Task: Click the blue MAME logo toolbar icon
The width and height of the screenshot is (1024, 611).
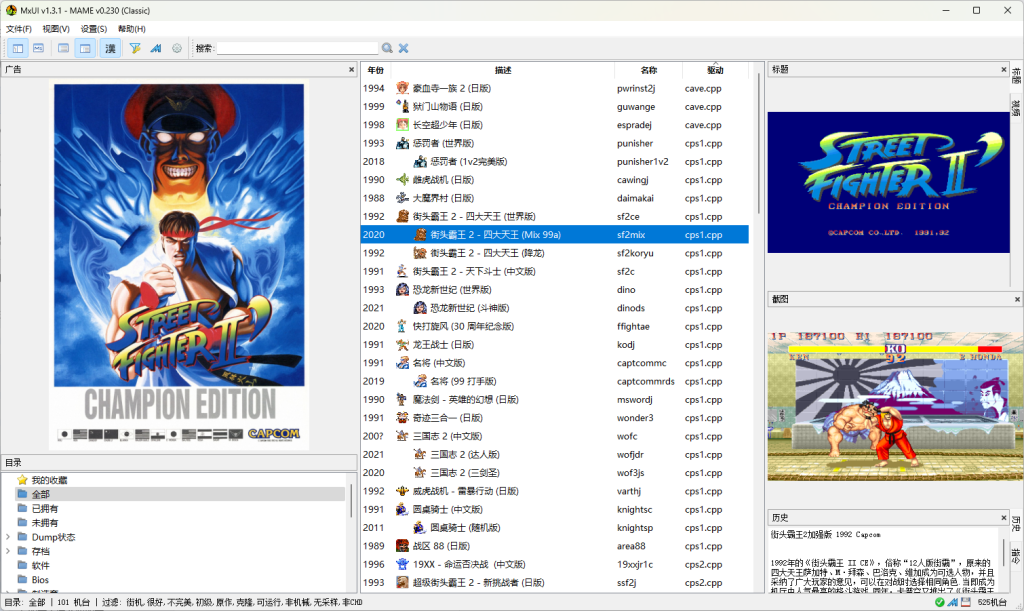Action: coord(156,48)
